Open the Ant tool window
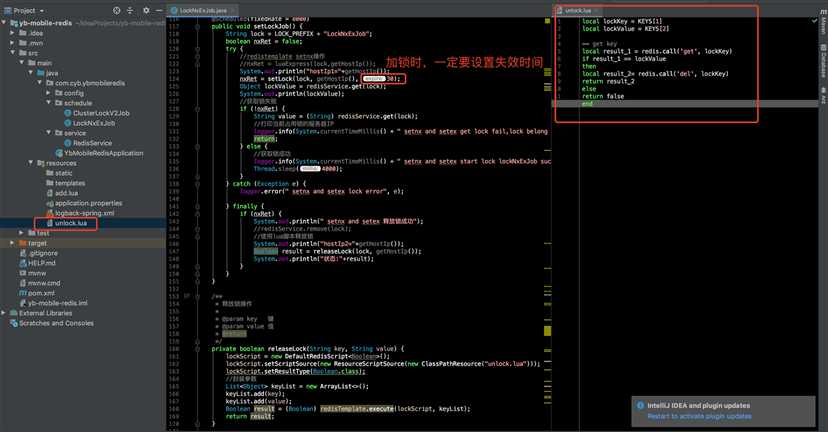This screenshot has width=828, height=432. tap(823, 97)
